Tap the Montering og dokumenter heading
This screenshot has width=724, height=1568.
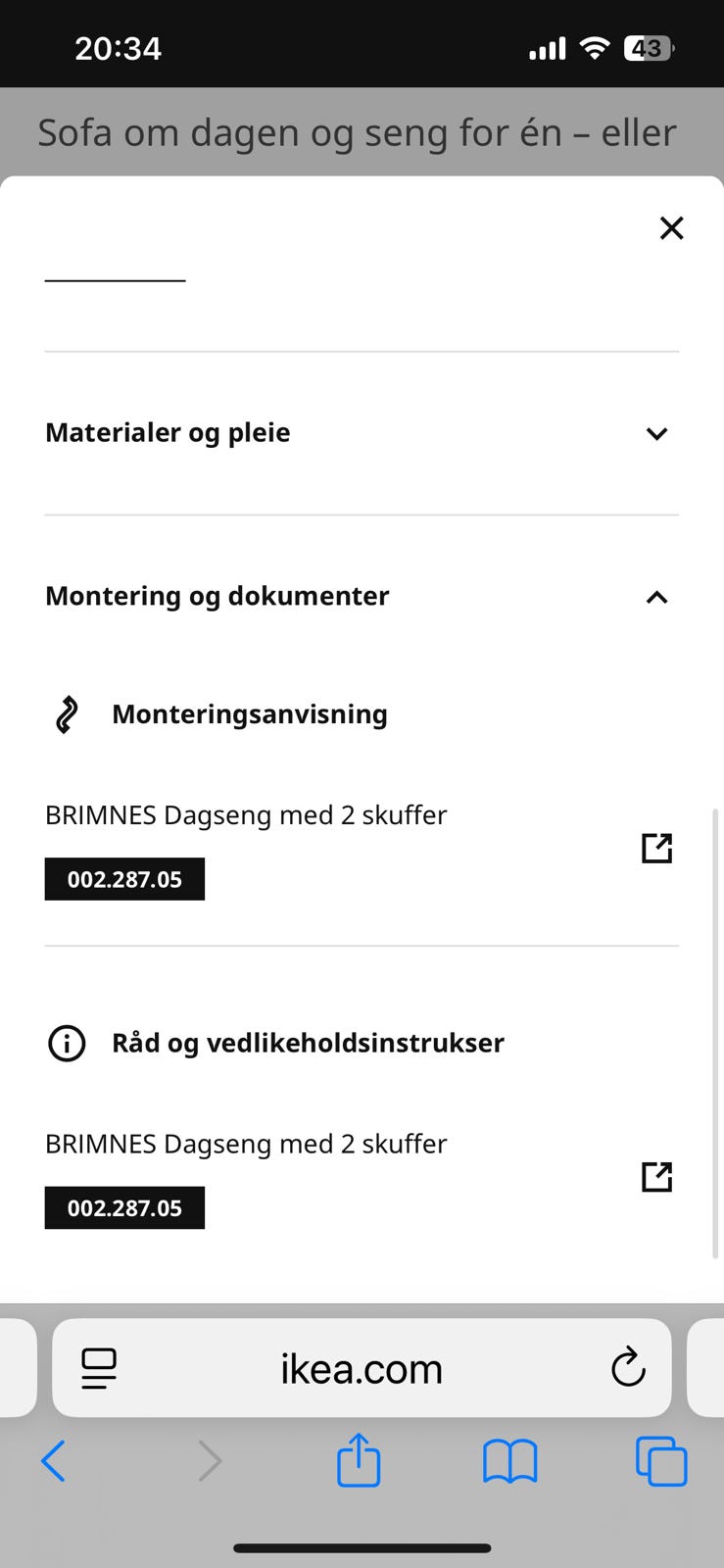click(x=217, y=596)
